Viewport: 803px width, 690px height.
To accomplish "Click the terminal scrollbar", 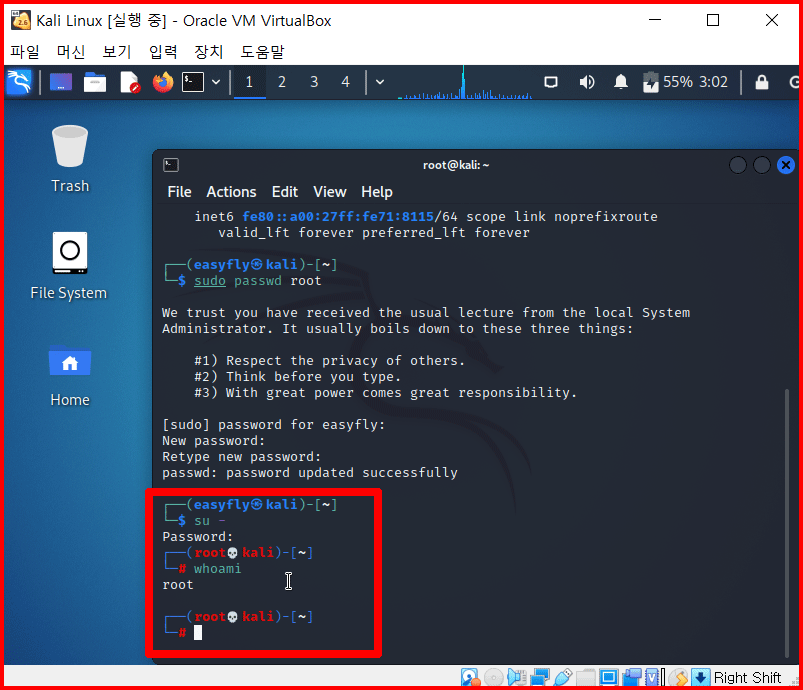I will (787, 522).
